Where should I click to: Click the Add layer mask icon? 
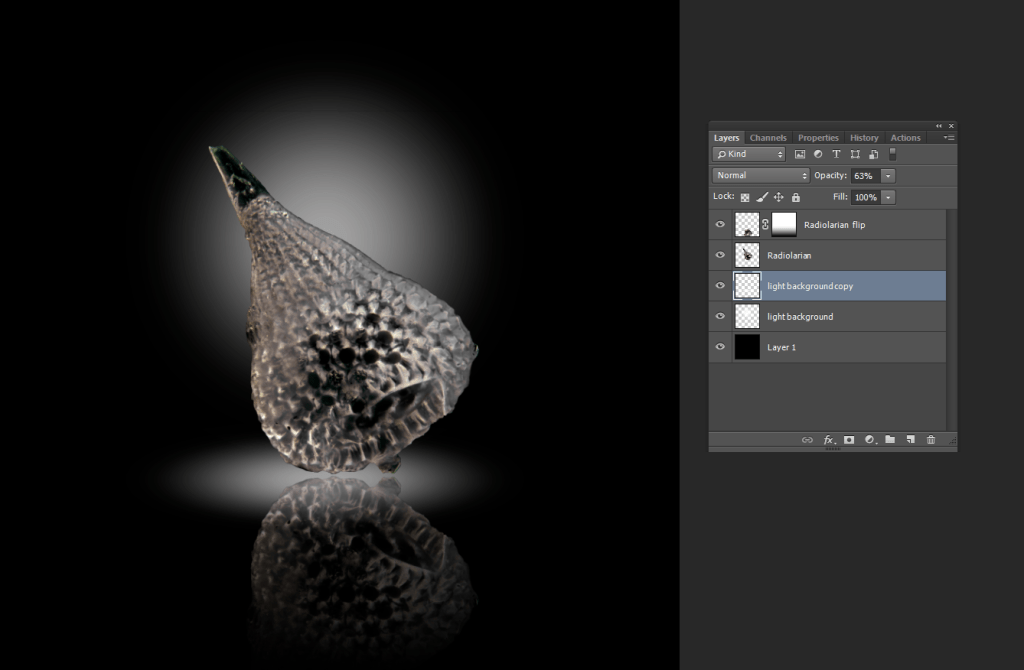(849, 440)
